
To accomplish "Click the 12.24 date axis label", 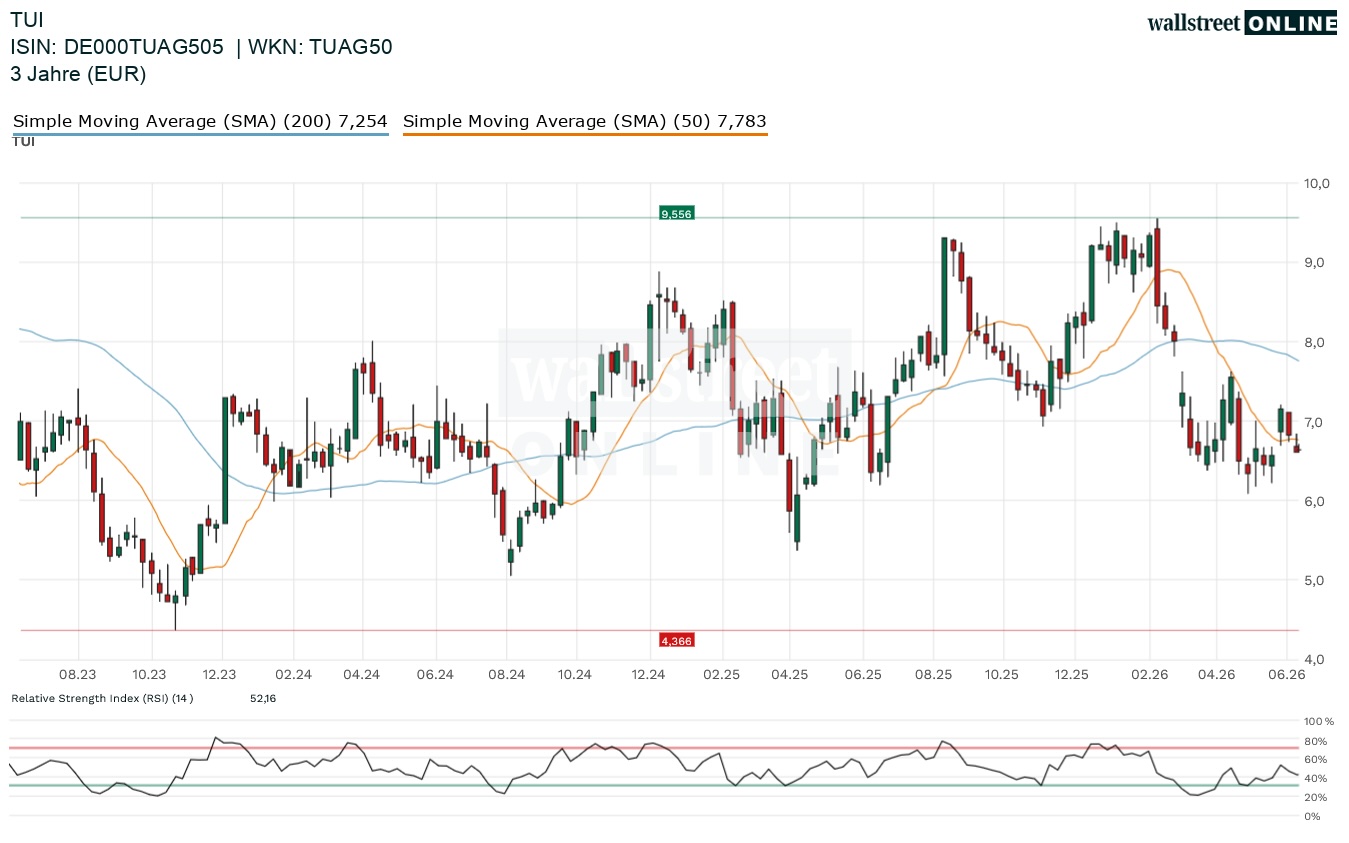I will [648, 675].
